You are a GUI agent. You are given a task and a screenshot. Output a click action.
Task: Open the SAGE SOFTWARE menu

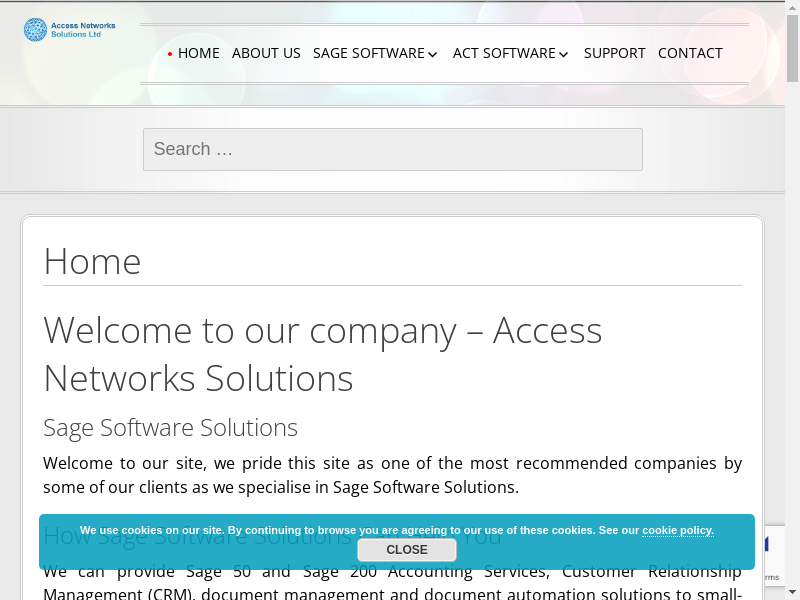coord(368,53)
